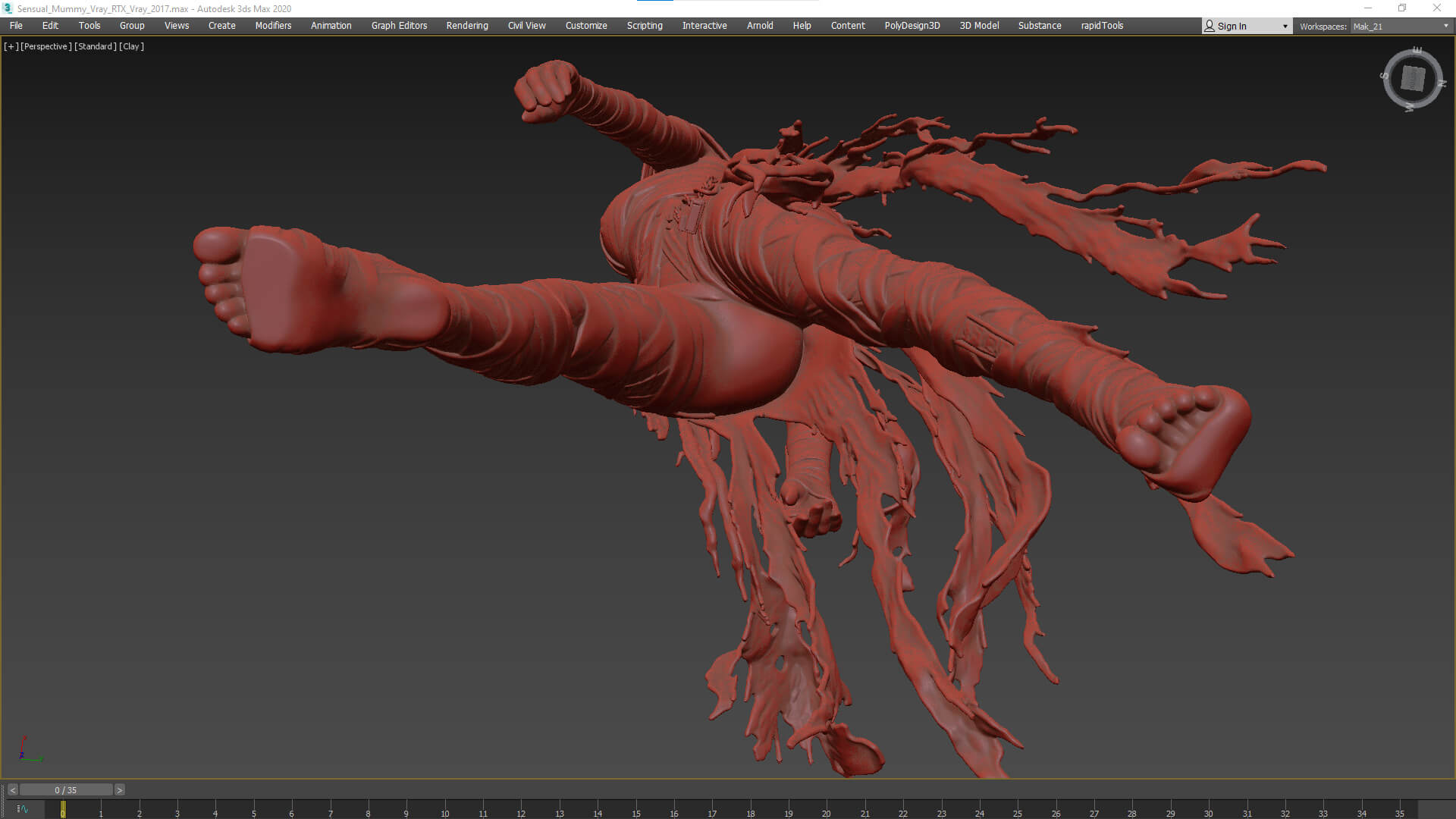Open the Content menu
The width and height of the screenshot is (1456, 819).
click(x=848, y=26)
